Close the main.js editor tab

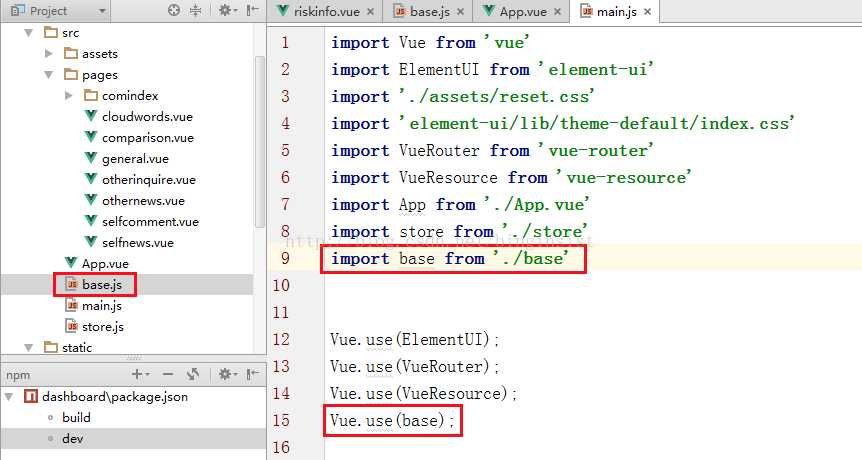coord(648,12)
